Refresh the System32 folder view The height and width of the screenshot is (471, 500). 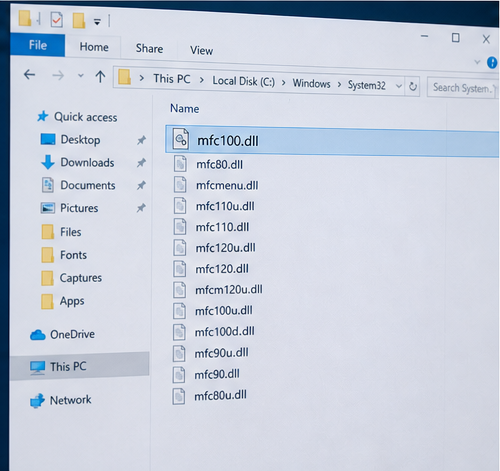413,87
